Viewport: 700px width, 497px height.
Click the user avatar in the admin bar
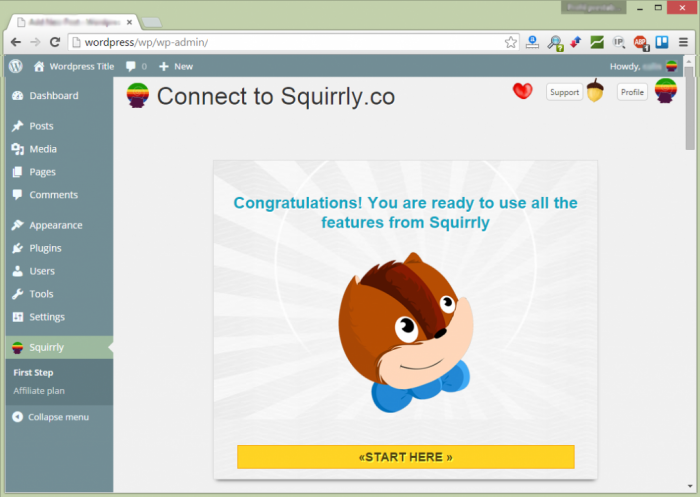671,66
